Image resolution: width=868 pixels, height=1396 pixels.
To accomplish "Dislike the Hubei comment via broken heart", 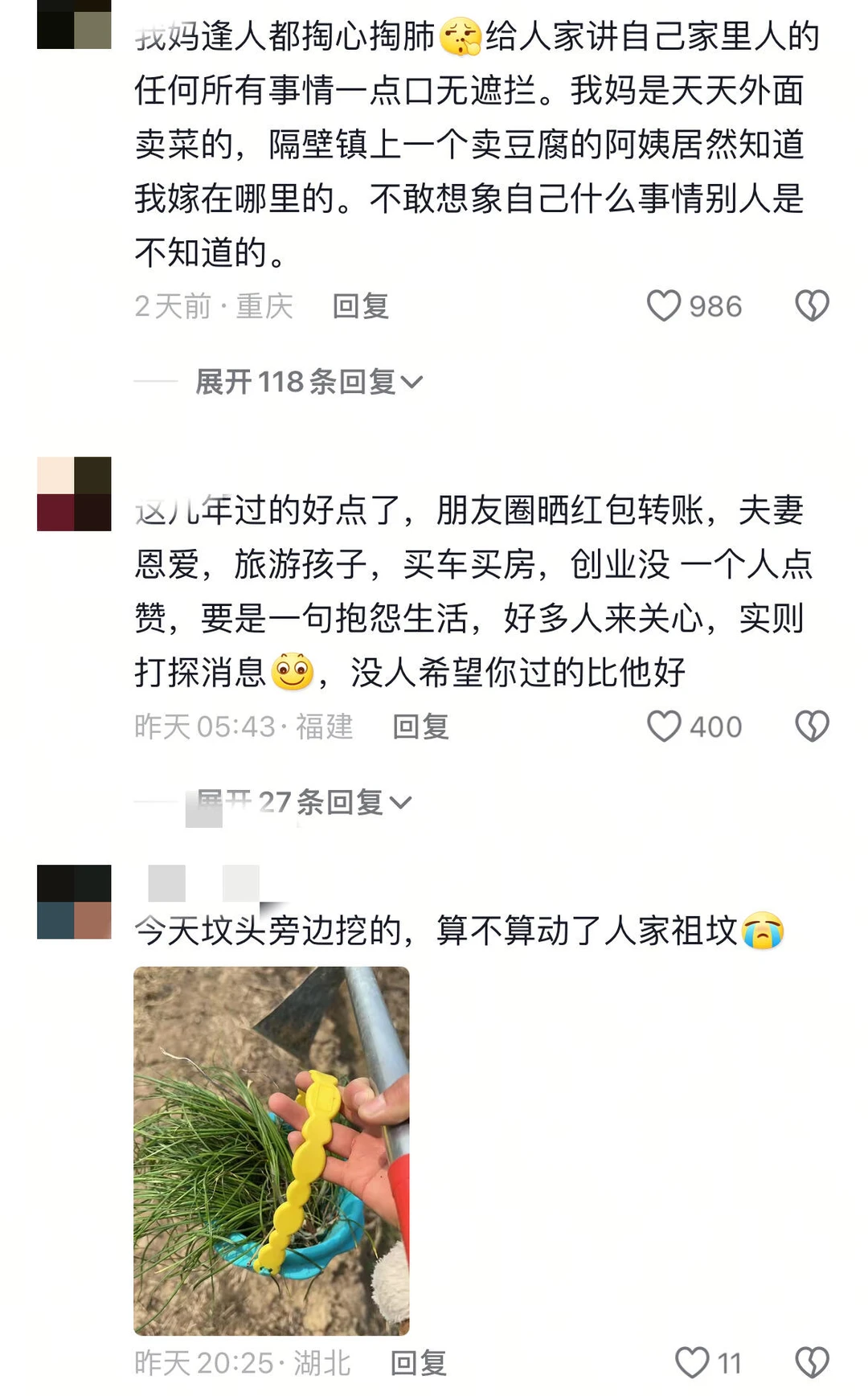I will (812, 1362).
